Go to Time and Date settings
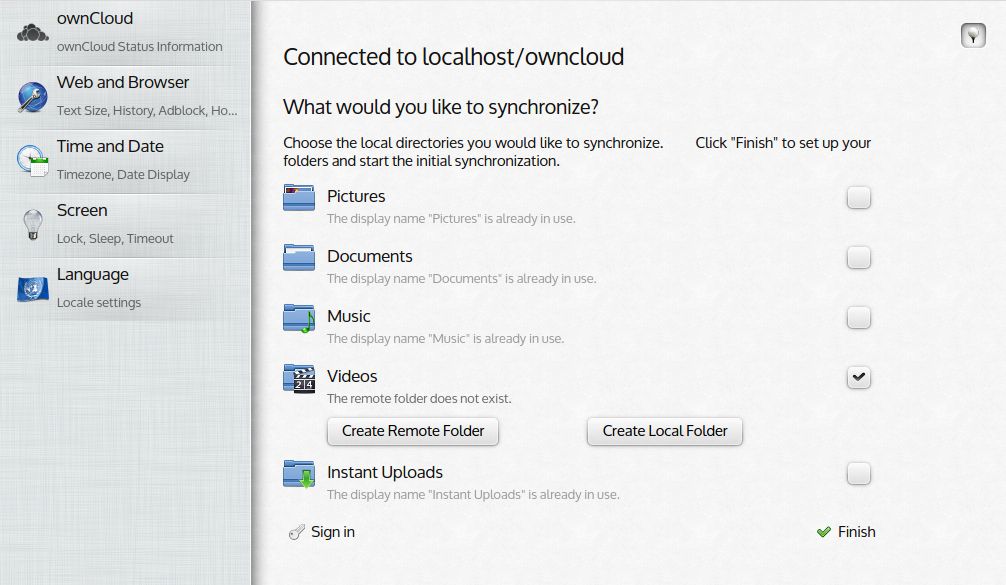This screenshot has height=585, width=1006. 126,161
